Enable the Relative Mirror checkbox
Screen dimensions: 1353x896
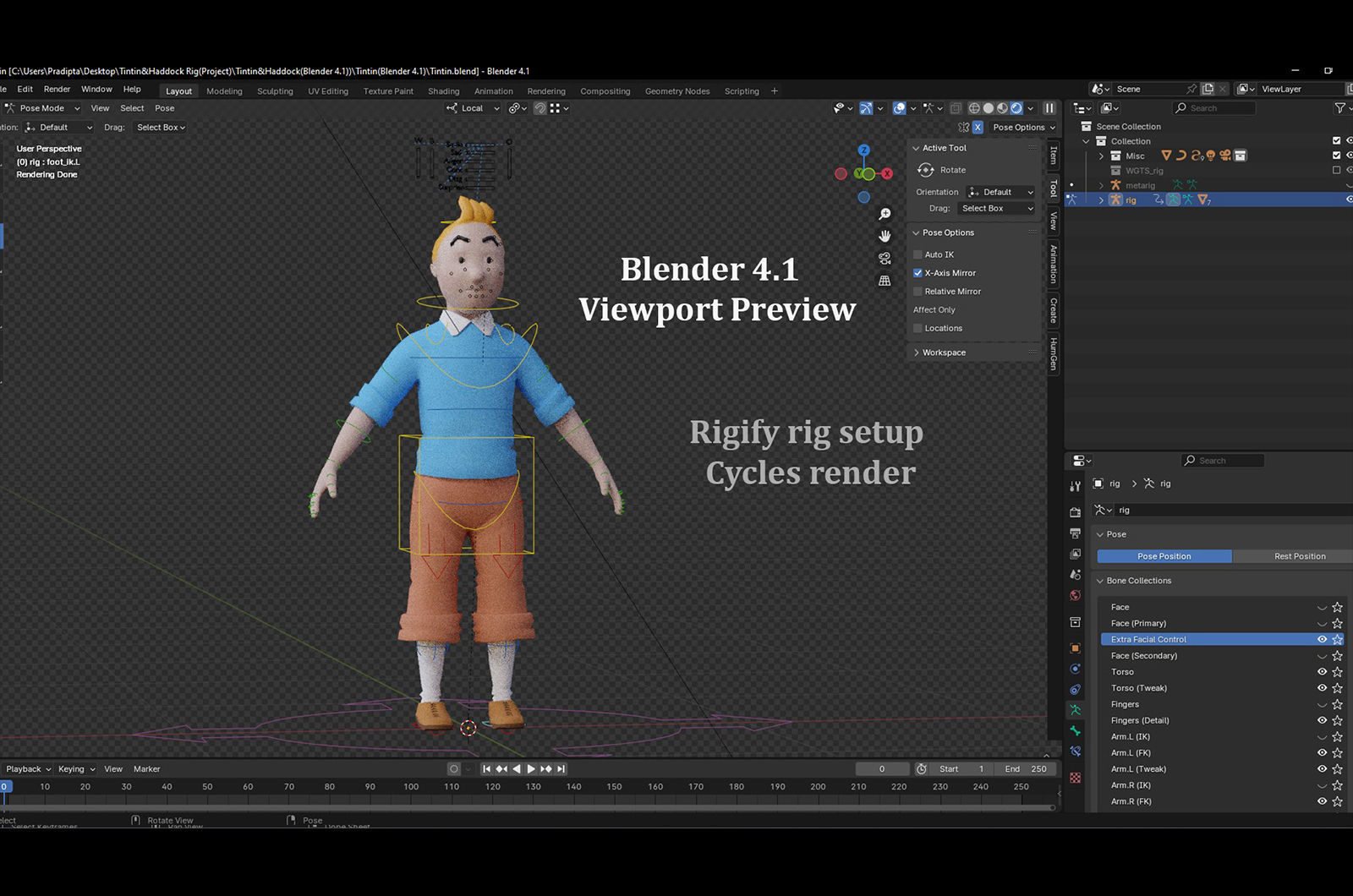918,292
